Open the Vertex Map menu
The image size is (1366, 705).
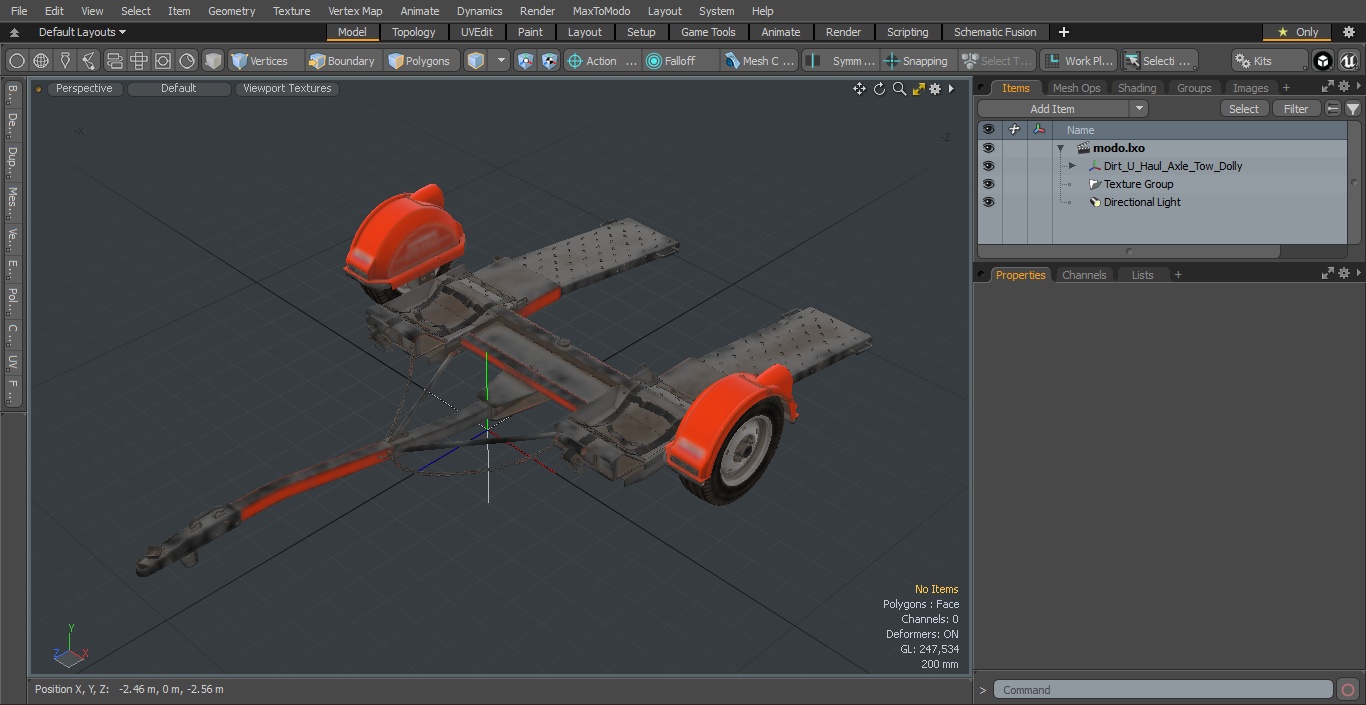click(355, 11)
